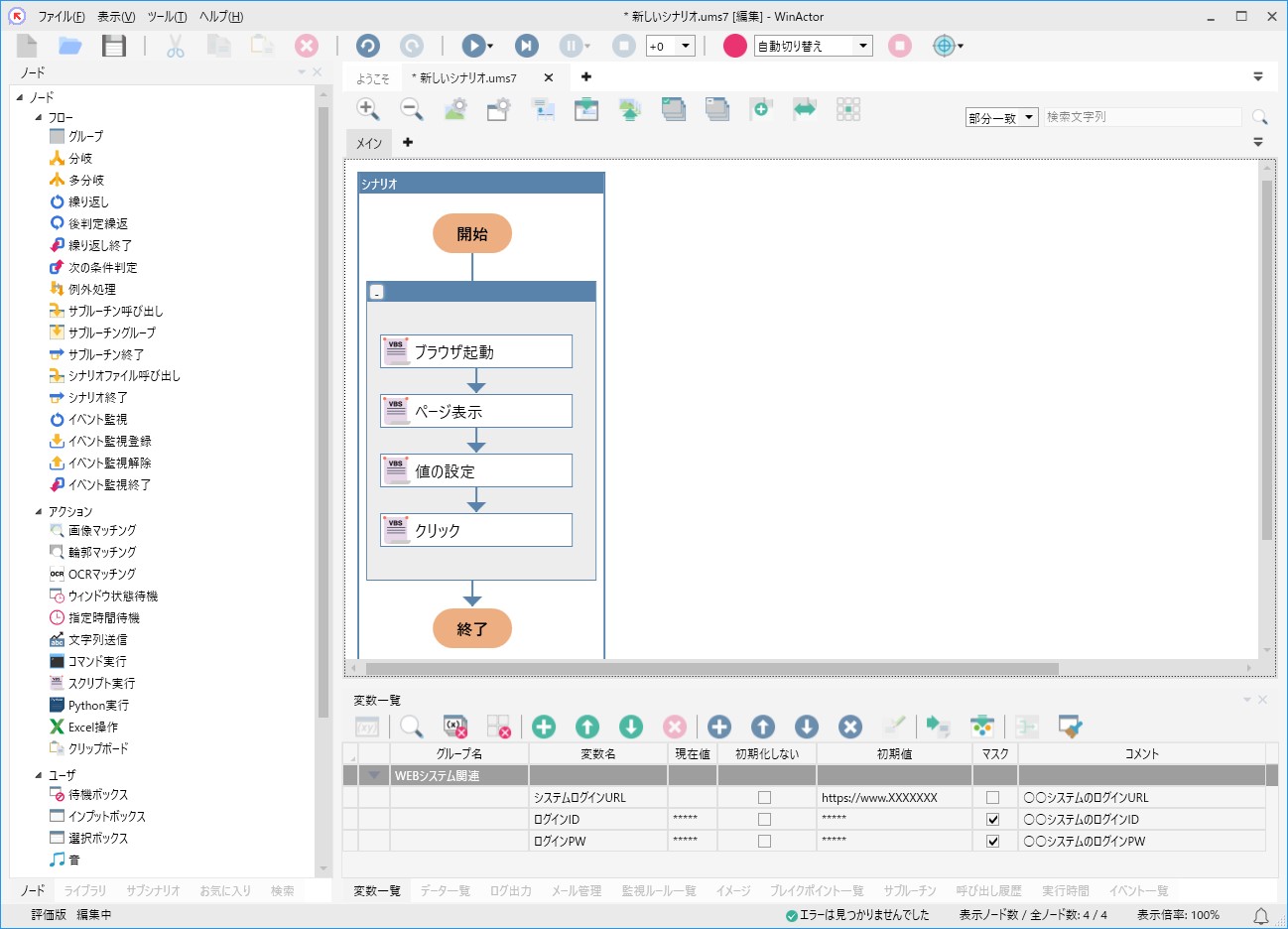The width and height of the screenshot is (1288, 929).
Task: Collapse the フロー tree section
Action: coord(39,117)
